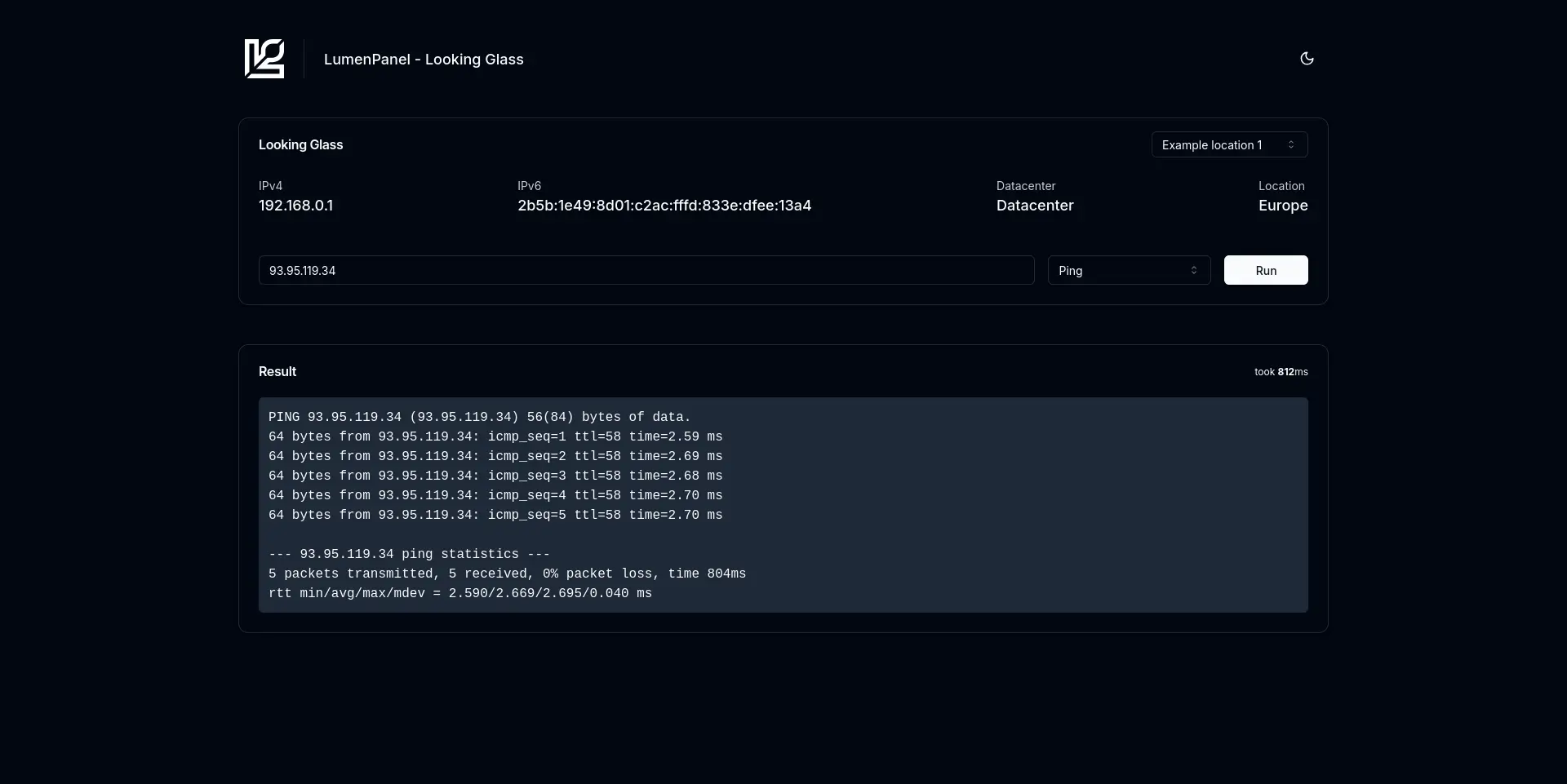Click the LumenPanel - Looking Glass title
Viewport: 1567px width, 784px height.
click(424, 60)
